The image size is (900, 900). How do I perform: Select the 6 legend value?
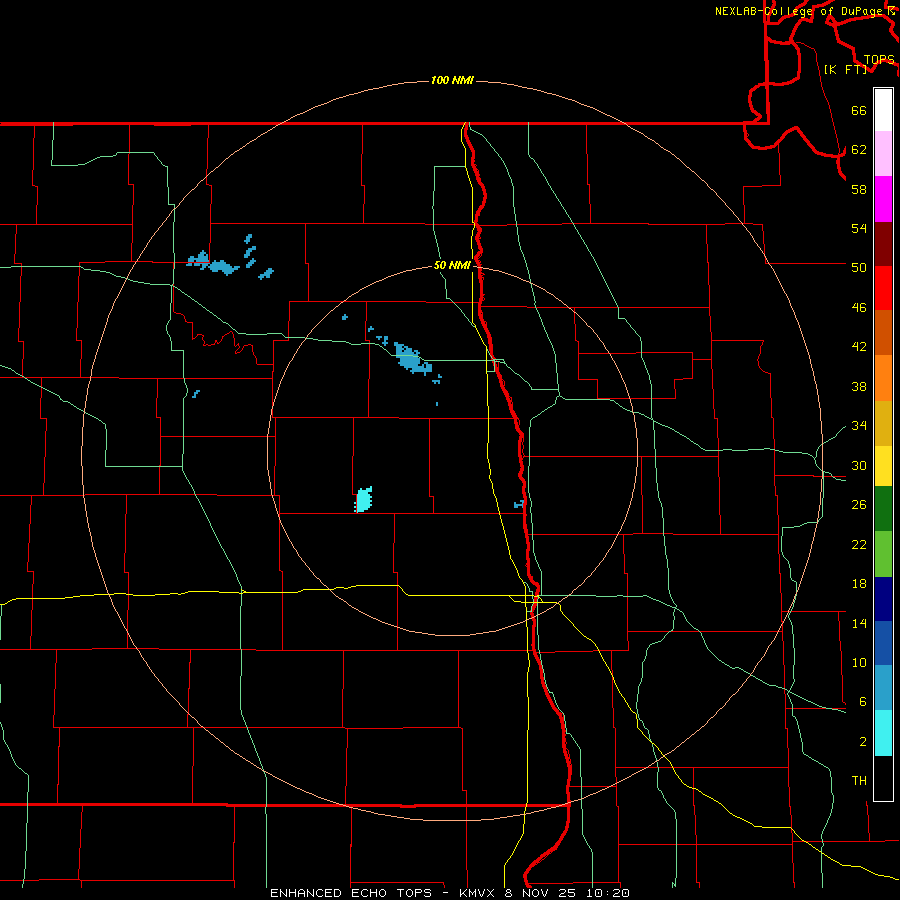(x=863, y=702)
